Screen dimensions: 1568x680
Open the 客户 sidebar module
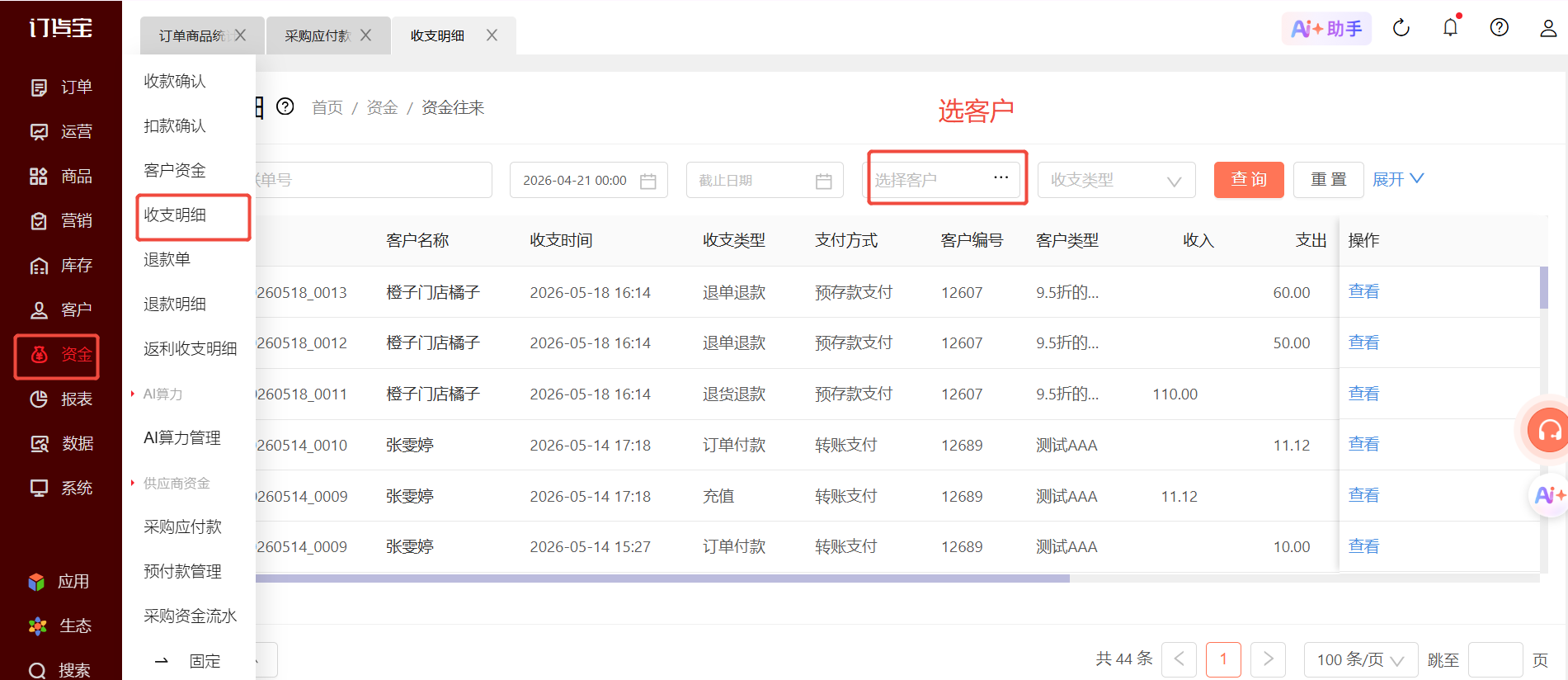[x=60, y=310]
